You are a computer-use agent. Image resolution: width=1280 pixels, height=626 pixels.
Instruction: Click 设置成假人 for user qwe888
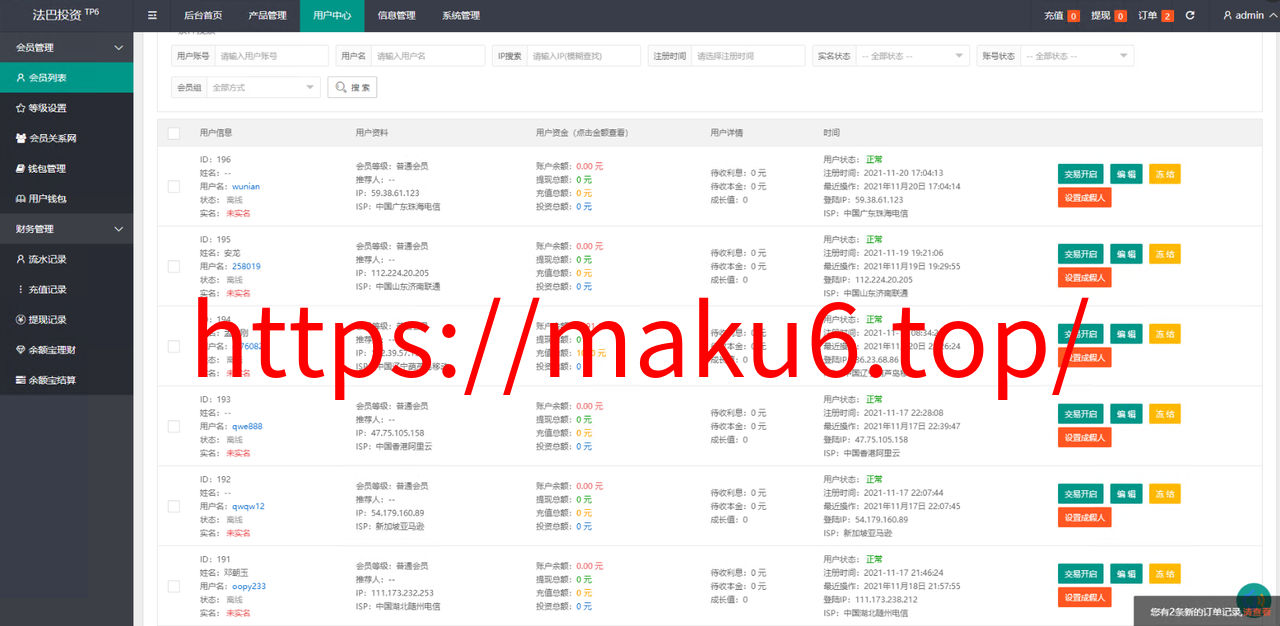[1085, 437]
